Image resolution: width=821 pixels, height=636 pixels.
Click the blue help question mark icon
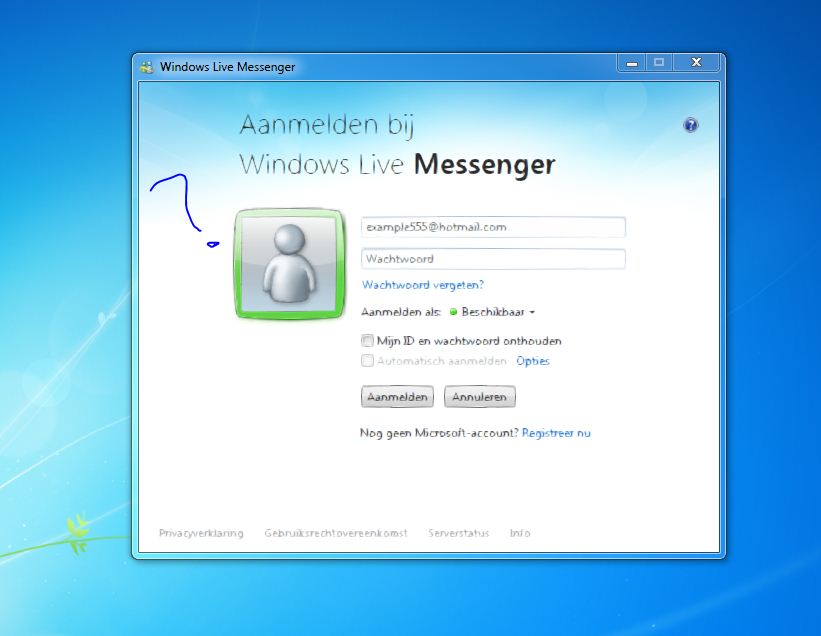coord(691,125)
